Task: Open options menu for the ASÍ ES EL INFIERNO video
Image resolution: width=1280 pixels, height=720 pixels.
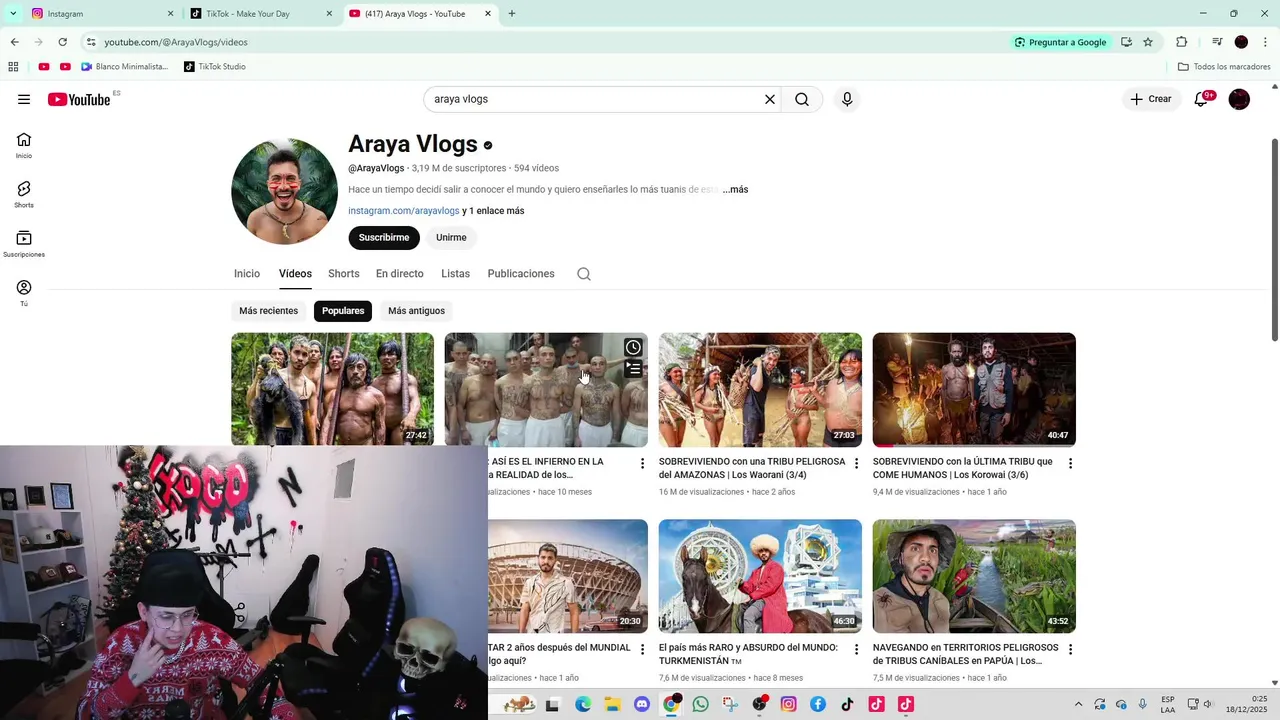Action: pyautogui.click(x=642, y=464)
